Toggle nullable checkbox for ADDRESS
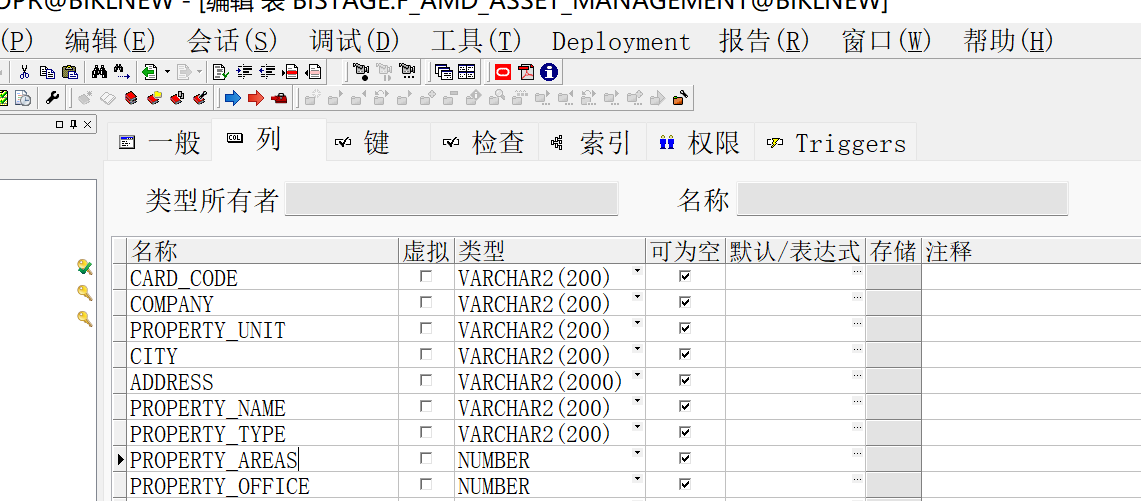Image resolution: width=1141 pixels, height=501 pixels. [x=685, y=380]
